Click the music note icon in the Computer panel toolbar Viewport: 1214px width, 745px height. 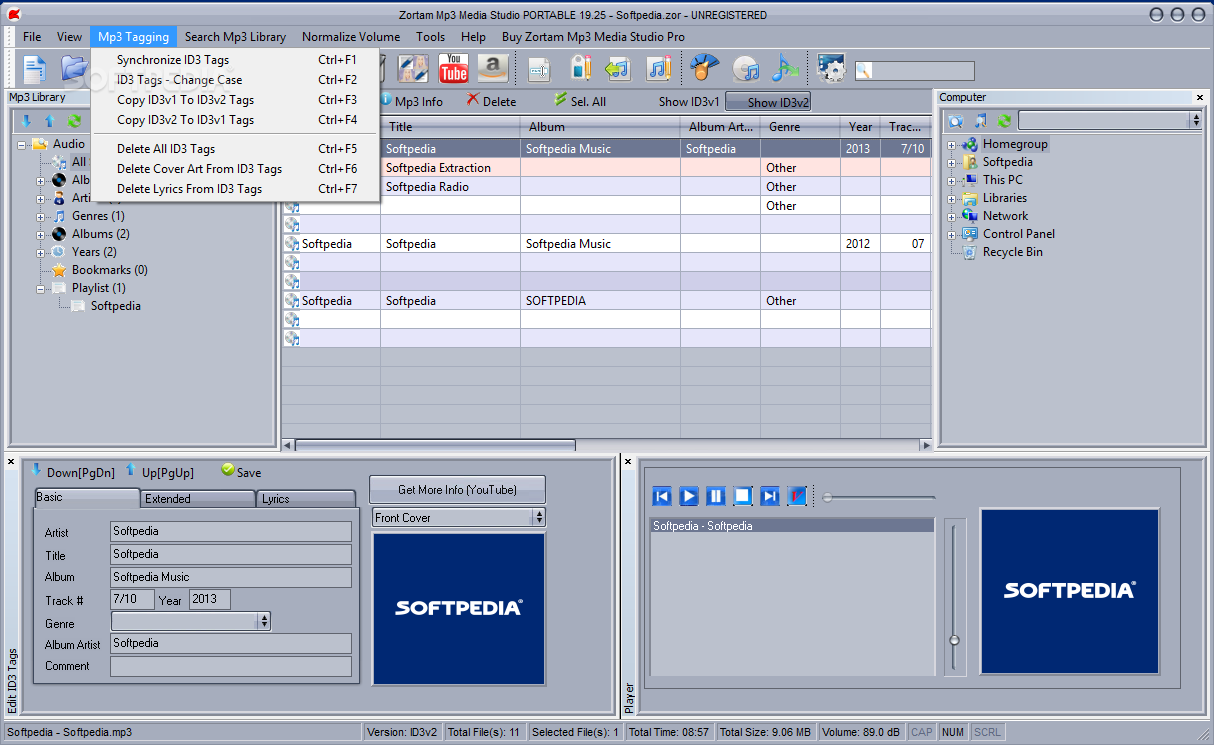[981, 120]
